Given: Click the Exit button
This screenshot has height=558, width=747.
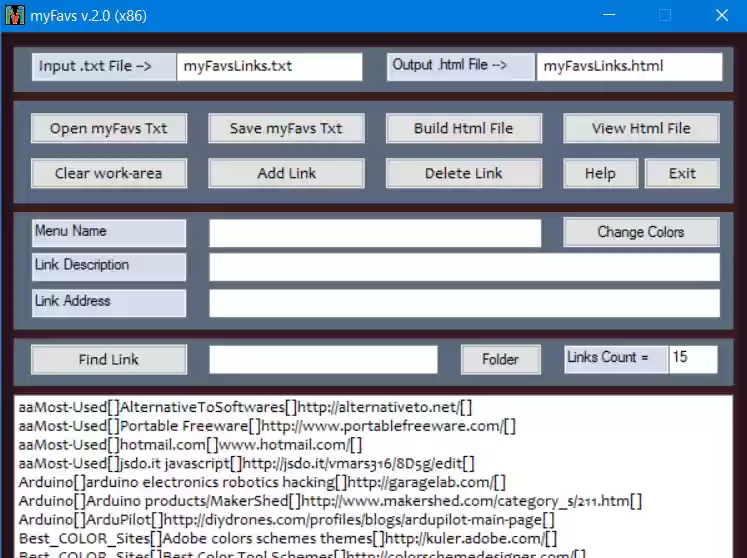Looking at the screenshot, I should pos(682,173).
